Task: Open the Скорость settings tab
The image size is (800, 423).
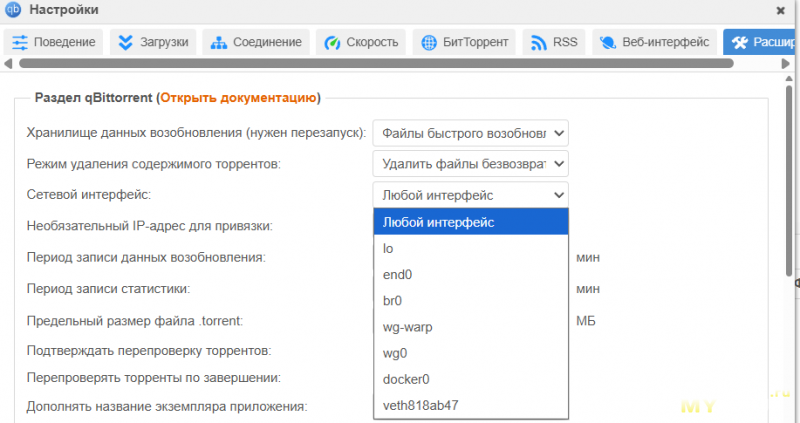Action: coord(361,42)
